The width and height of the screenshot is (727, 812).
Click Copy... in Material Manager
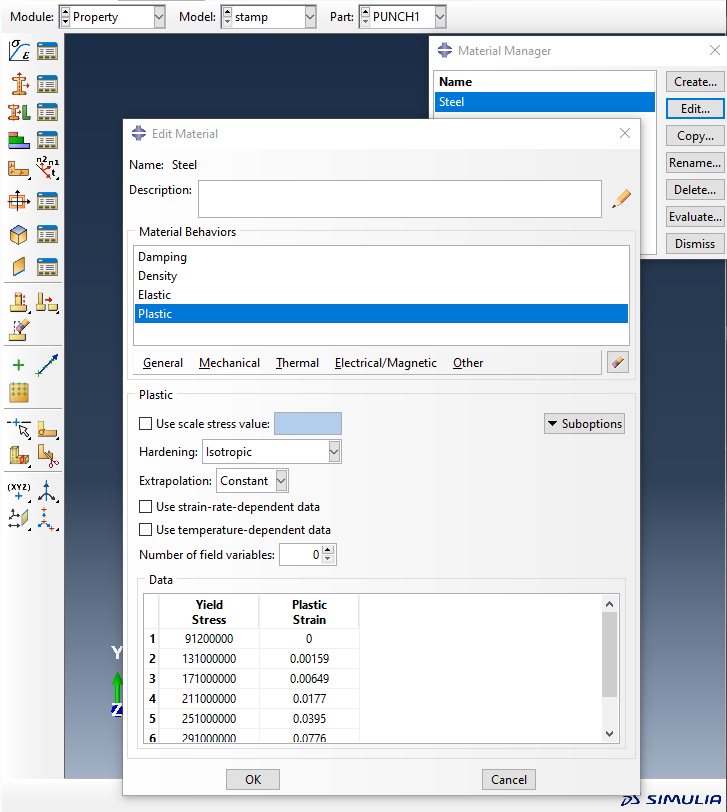(x=695, y=136)
